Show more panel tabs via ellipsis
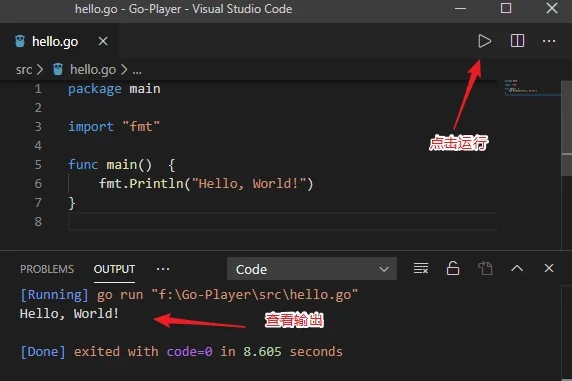The image size is (572, 381). point(163,269)
